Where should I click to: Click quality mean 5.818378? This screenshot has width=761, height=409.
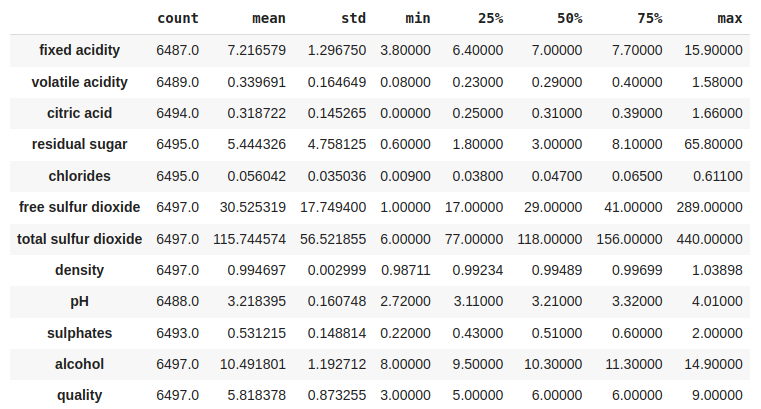pos(257,395)
